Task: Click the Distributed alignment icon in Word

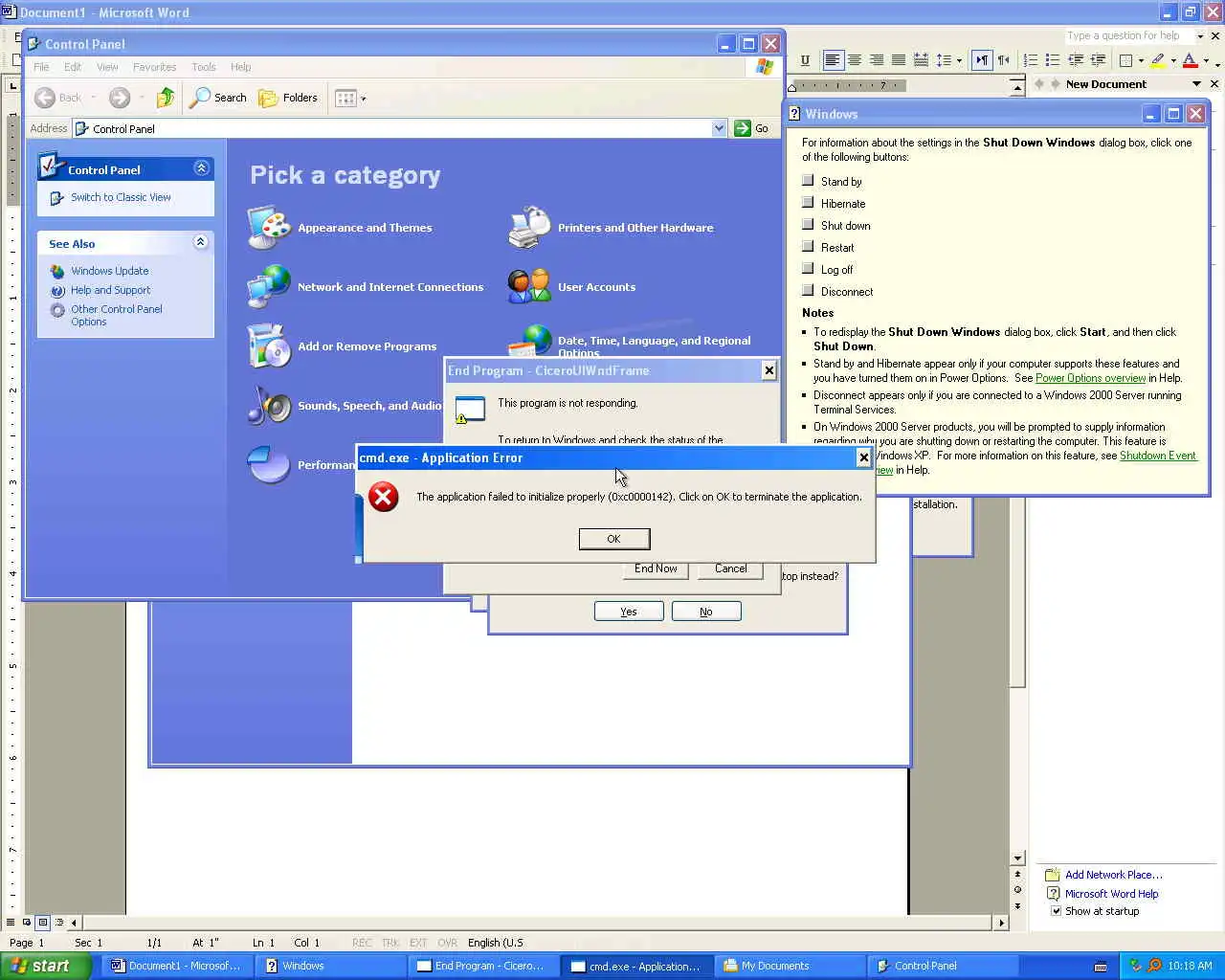Action: pyautogui.click(x=921, y=60)
